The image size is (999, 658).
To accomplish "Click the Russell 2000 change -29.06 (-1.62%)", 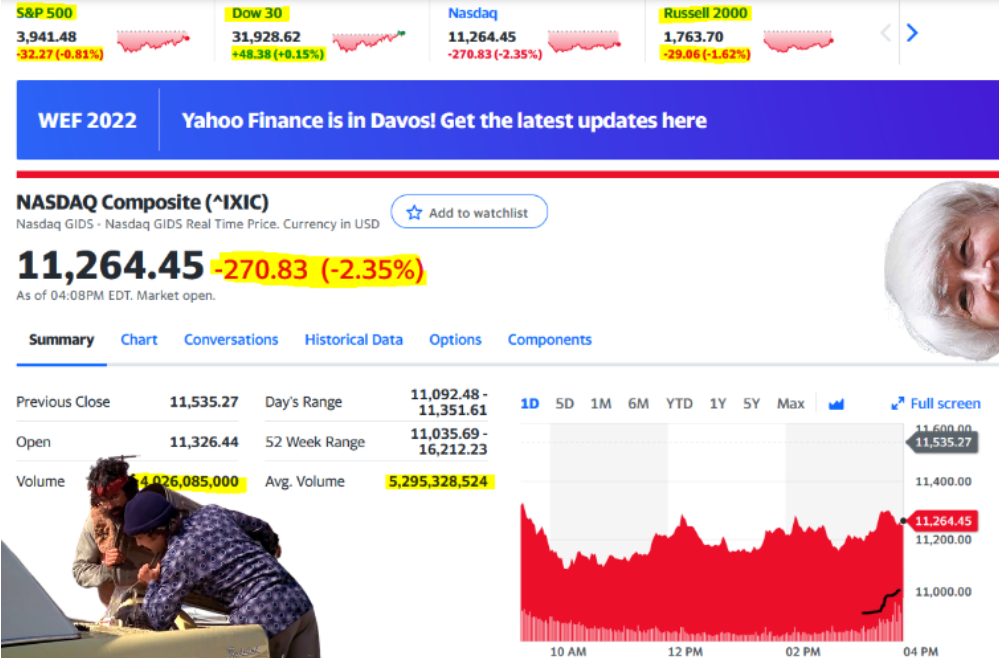I will 707,54.
